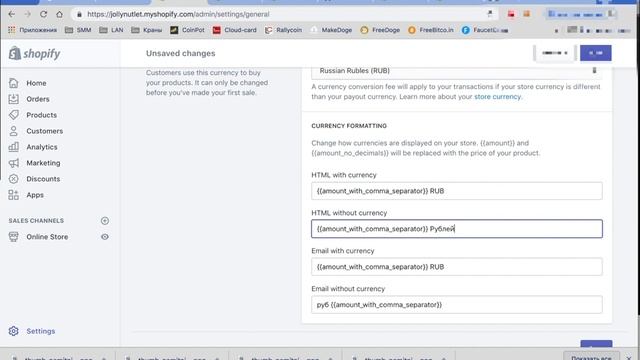
Task: Go back in browser
Action: (11, 14)
